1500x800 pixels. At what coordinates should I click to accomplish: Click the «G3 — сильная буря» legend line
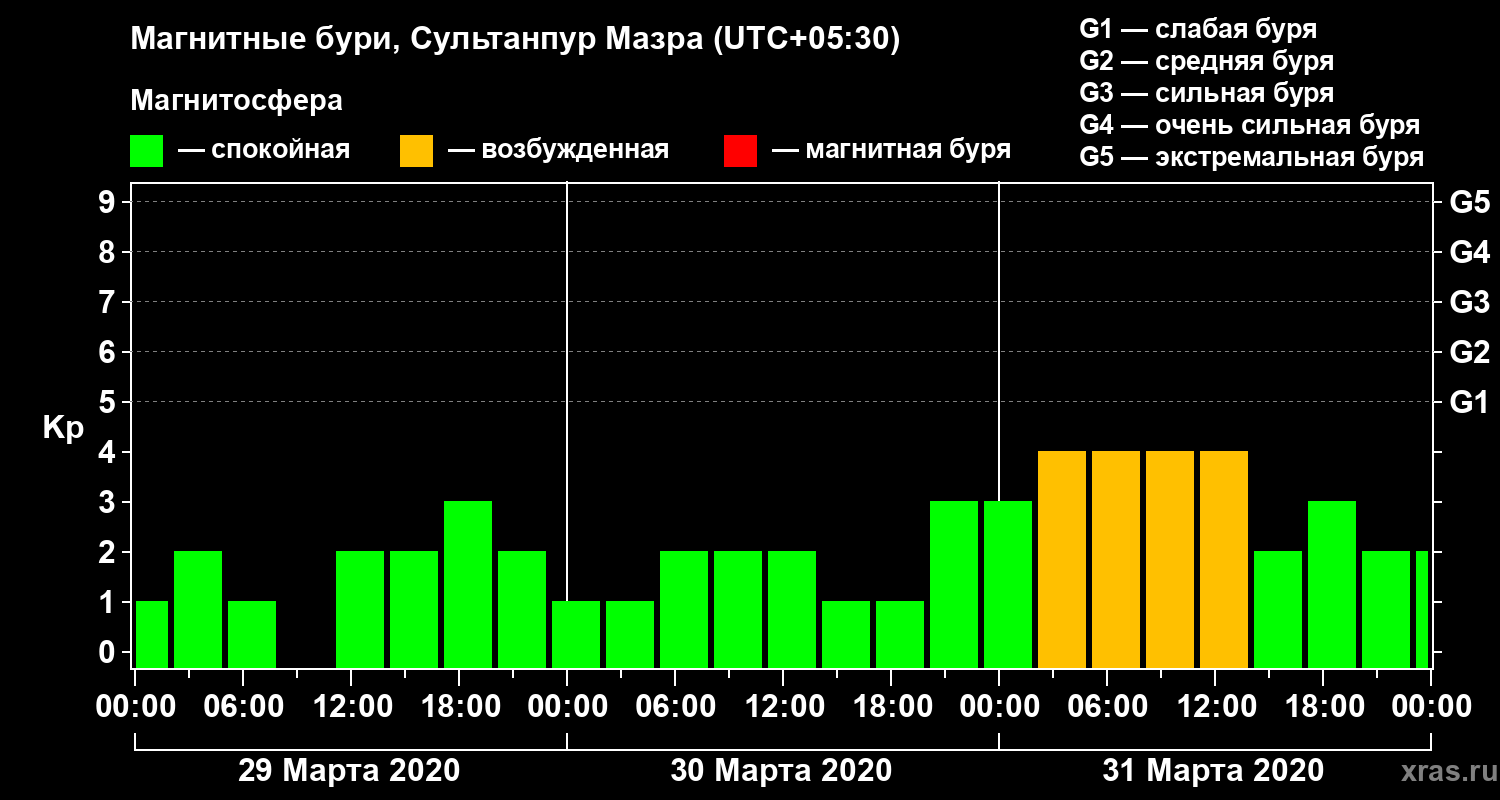coord(1207,93)
